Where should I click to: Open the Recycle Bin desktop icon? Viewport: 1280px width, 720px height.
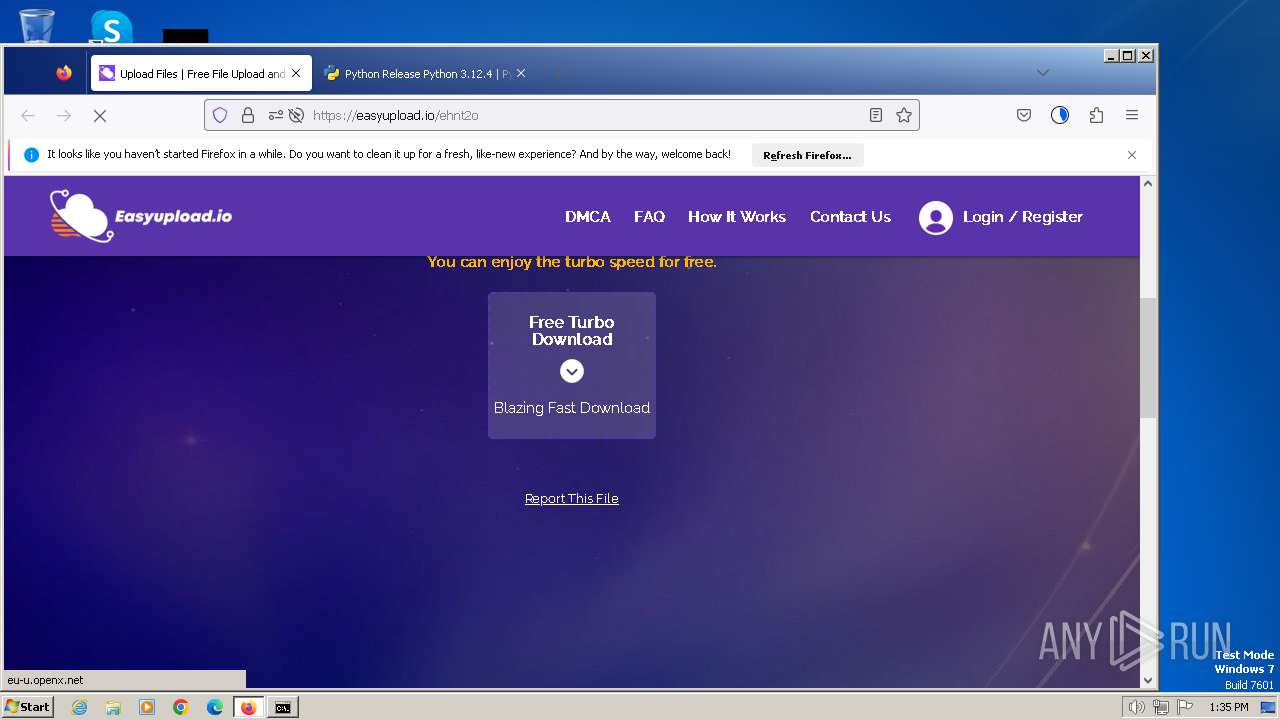36,25
